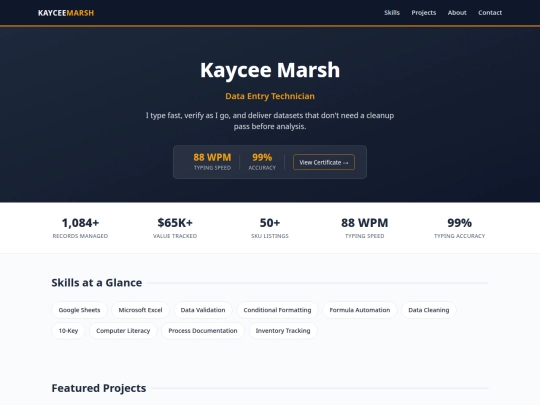This screenshot has width=540, height=405.
Task: Select the Microsoft Excel skill tag
Action: click(x=141, y=310)
